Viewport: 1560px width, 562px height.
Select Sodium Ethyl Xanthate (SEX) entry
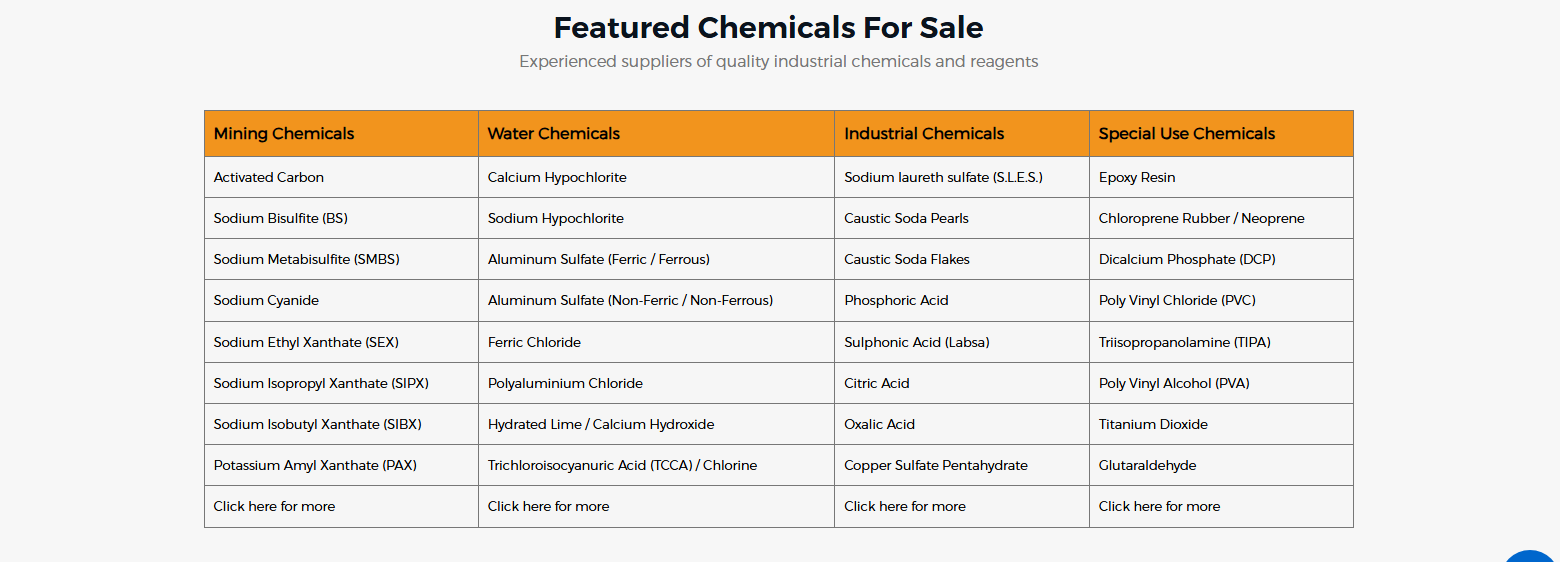click(306, 342)
